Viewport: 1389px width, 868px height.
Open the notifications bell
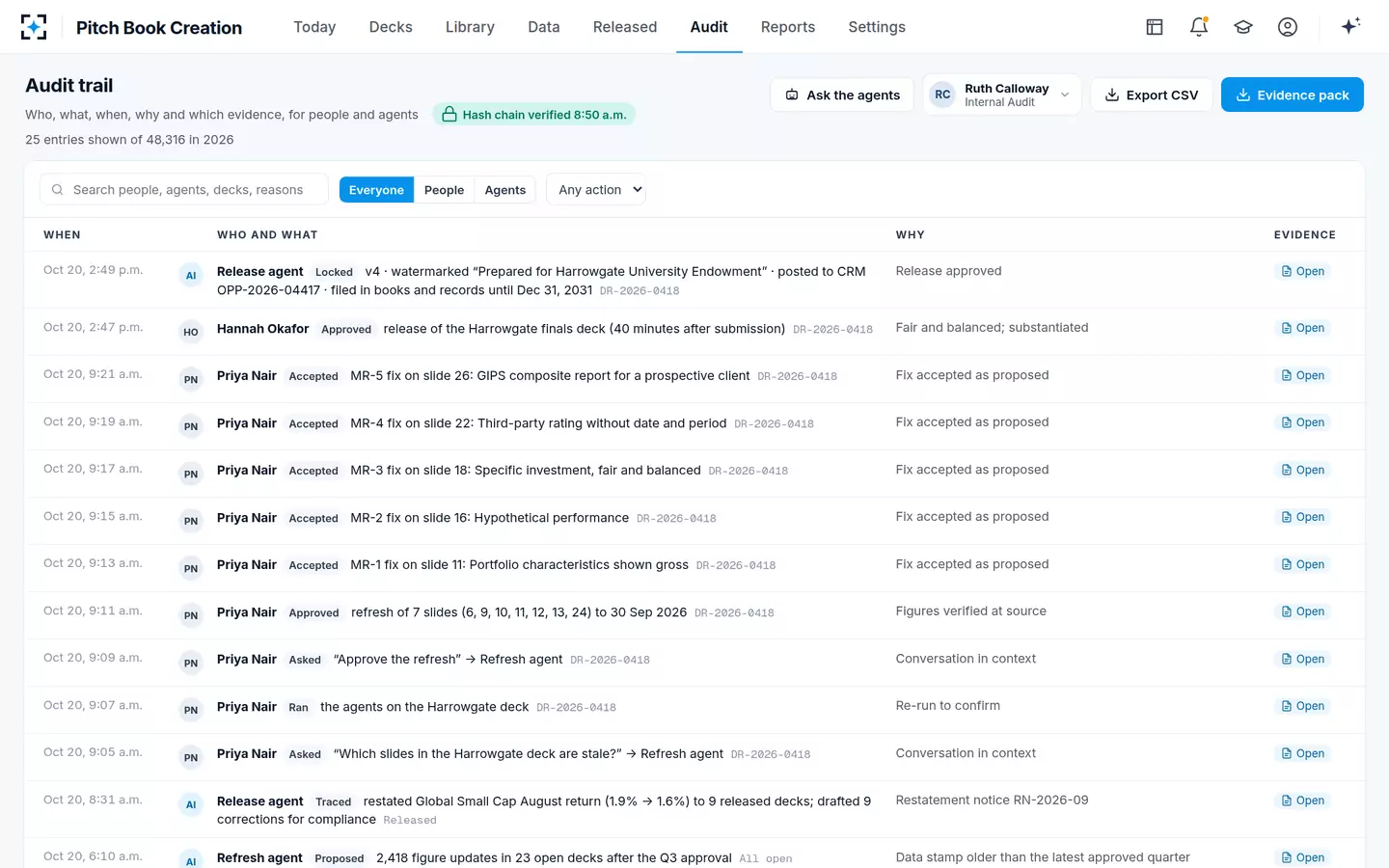pos(1199,27)
